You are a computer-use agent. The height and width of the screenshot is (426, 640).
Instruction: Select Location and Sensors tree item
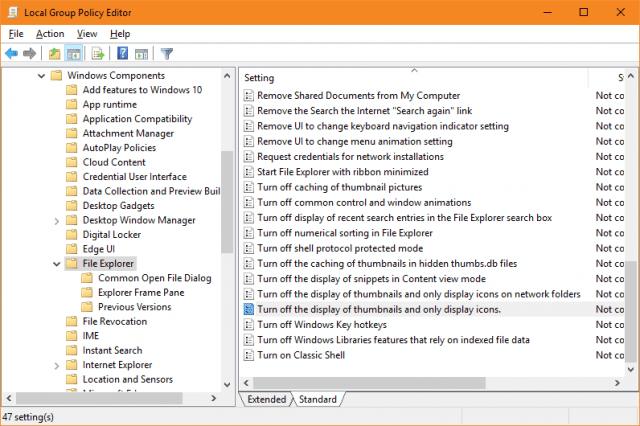pyautogui.click(x=127, y=379)
